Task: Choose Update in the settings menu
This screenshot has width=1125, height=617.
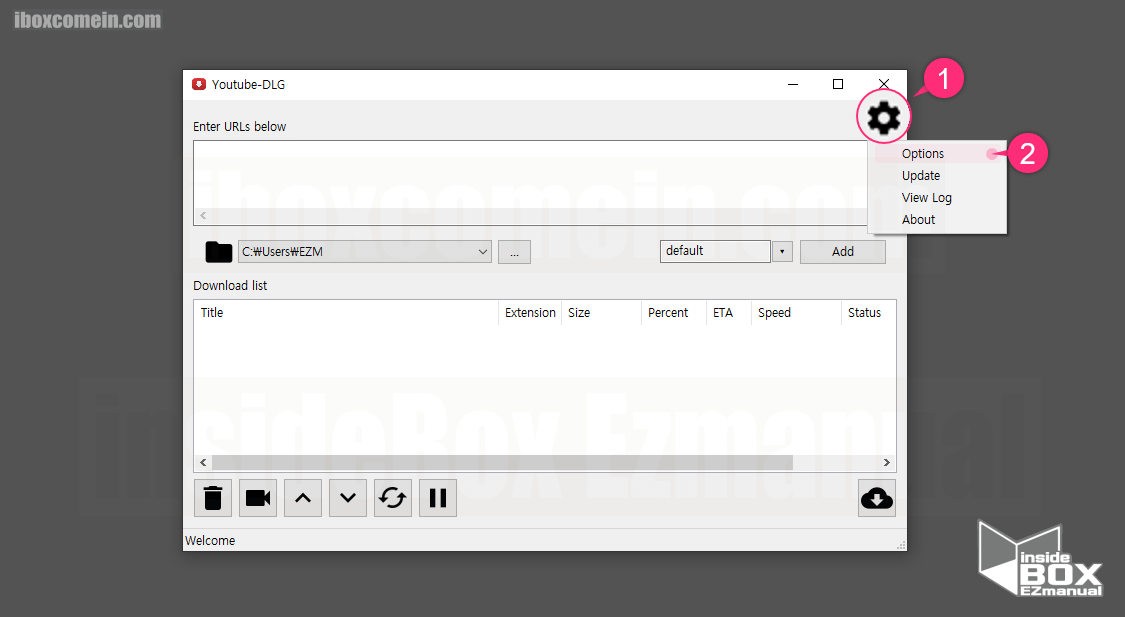Action: (921, 176)
